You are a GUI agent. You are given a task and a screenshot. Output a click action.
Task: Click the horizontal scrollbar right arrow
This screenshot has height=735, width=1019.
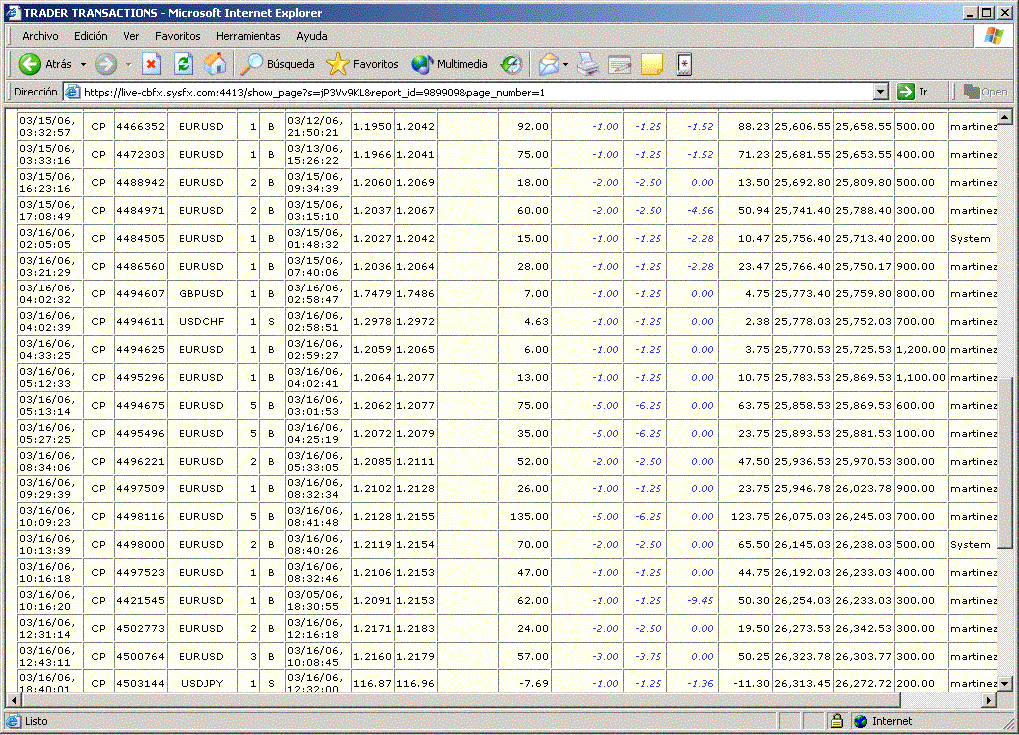[990, 700]
